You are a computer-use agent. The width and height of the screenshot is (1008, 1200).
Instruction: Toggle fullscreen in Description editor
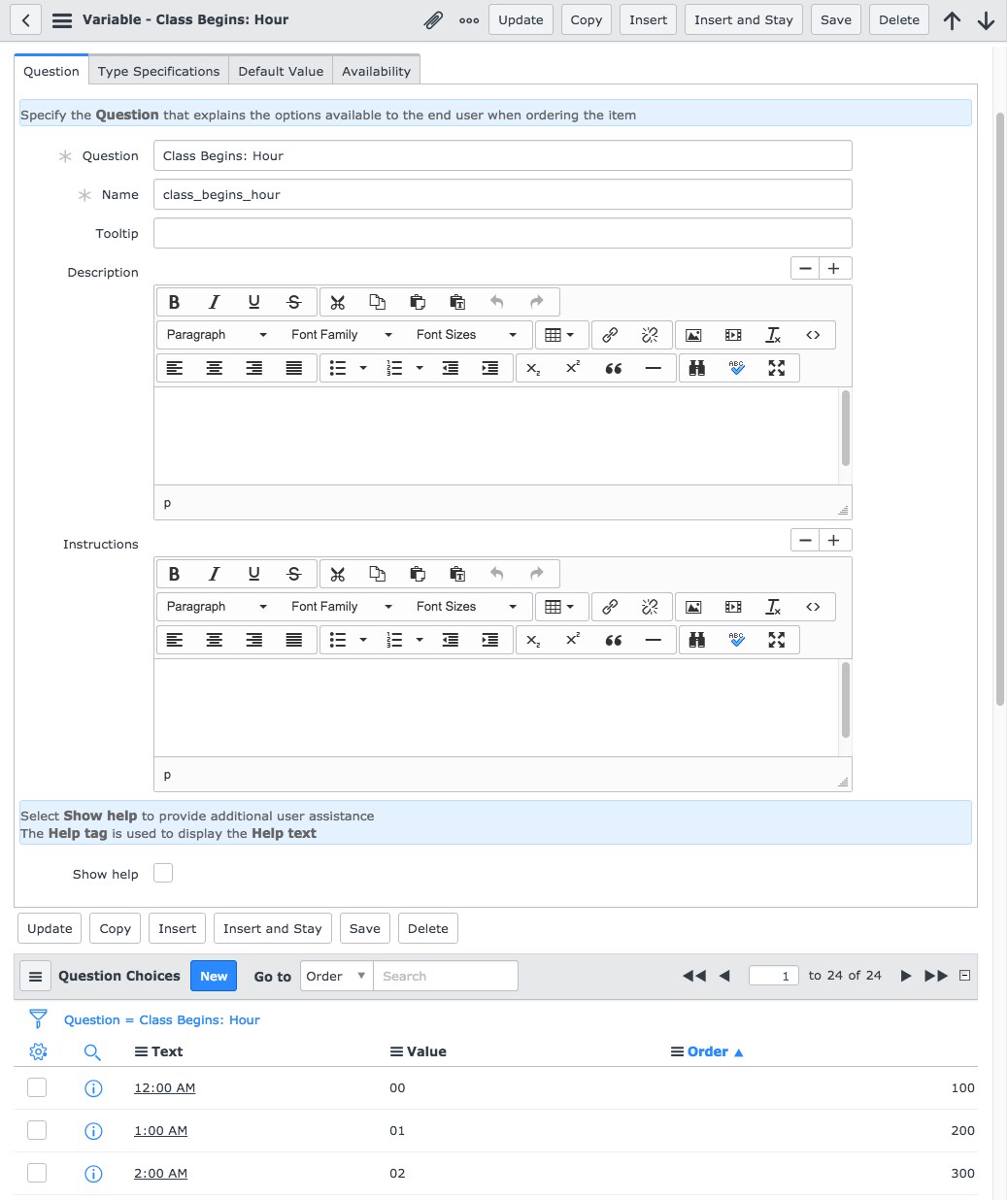pyautogui.click(x=777, y=368)
